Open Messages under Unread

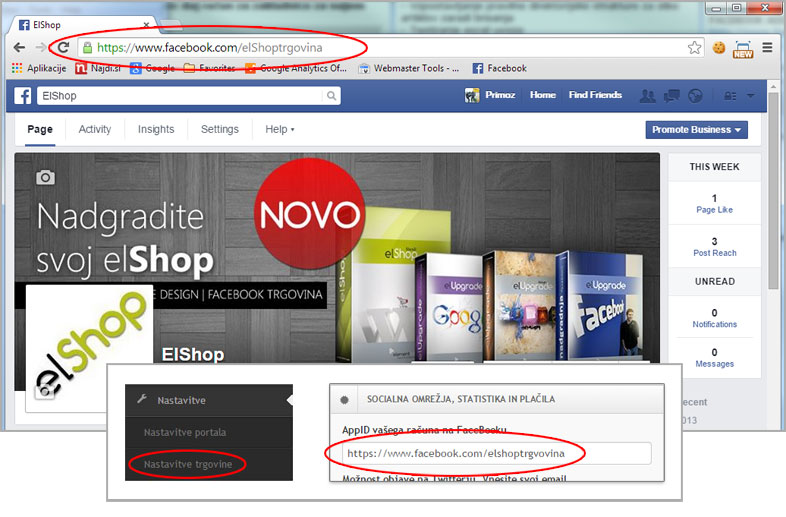(x=715, y=358)
